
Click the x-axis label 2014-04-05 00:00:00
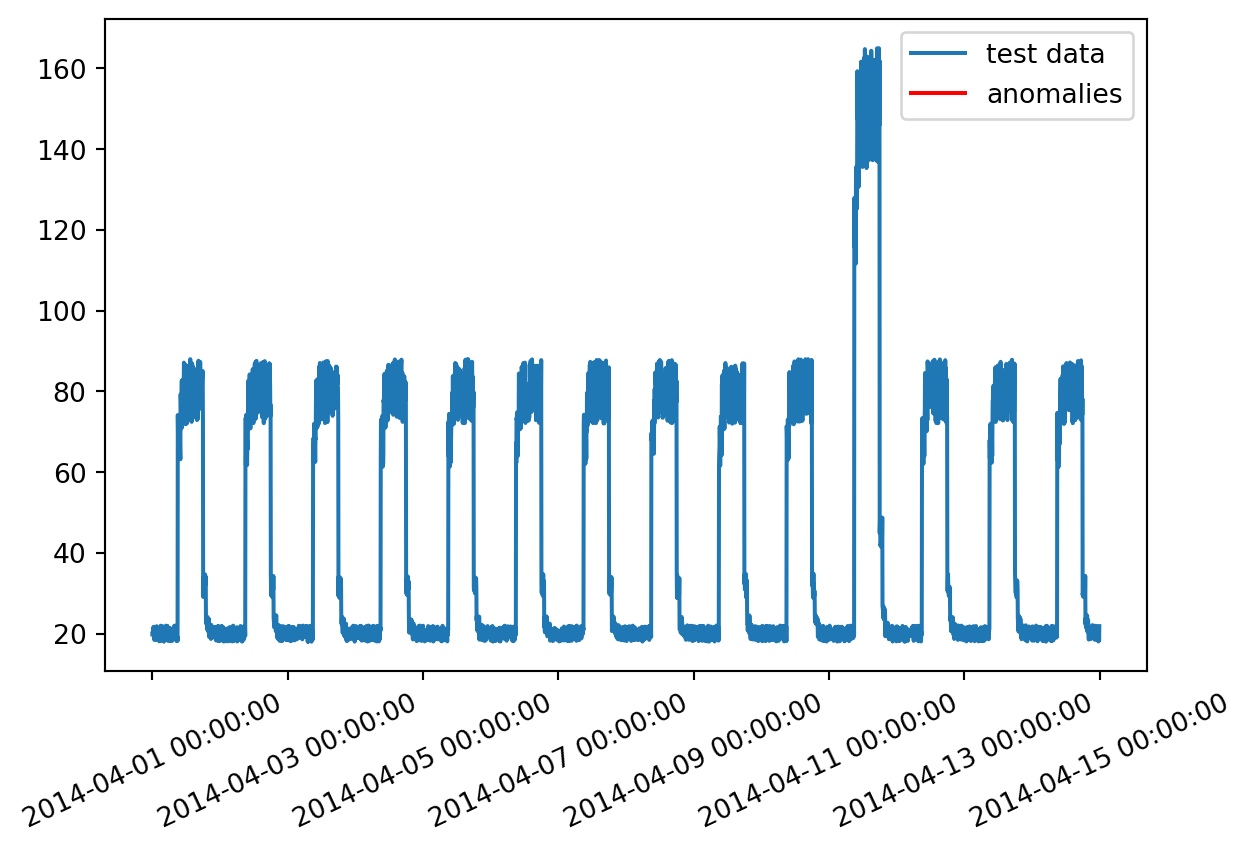point(423,760)
